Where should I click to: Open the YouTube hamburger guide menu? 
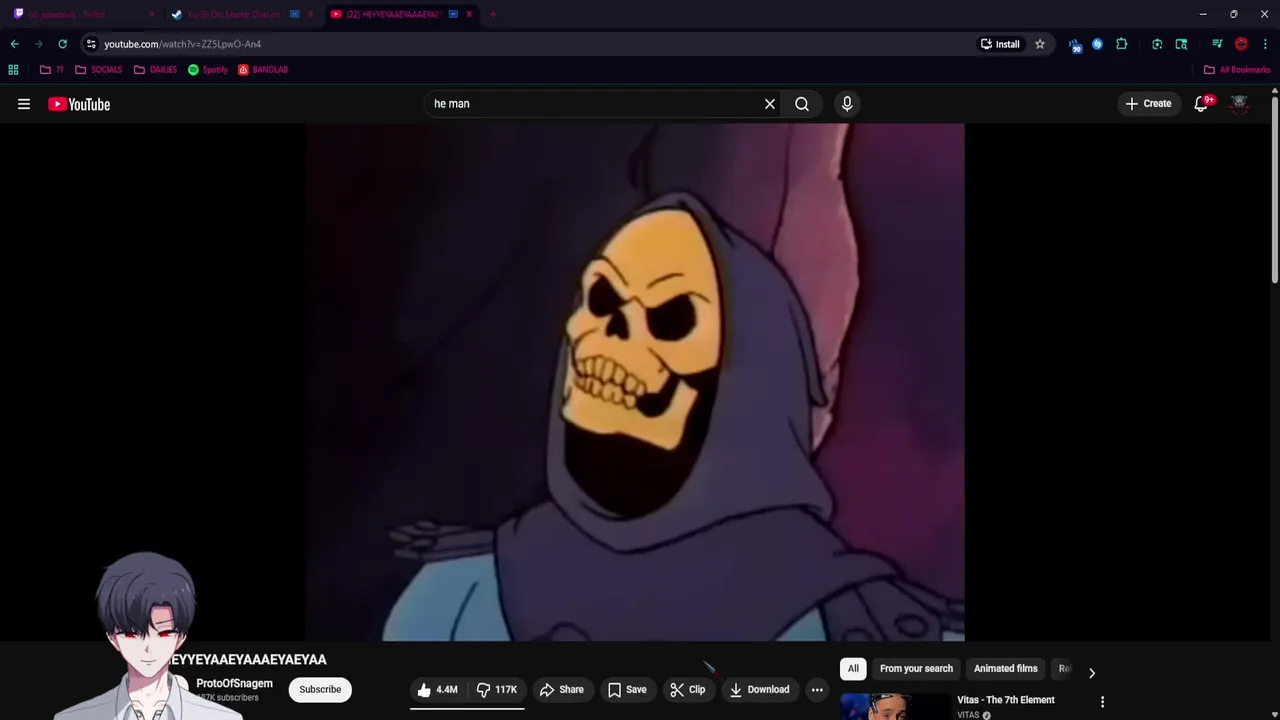pyautogui.click(x=24, y=104)
